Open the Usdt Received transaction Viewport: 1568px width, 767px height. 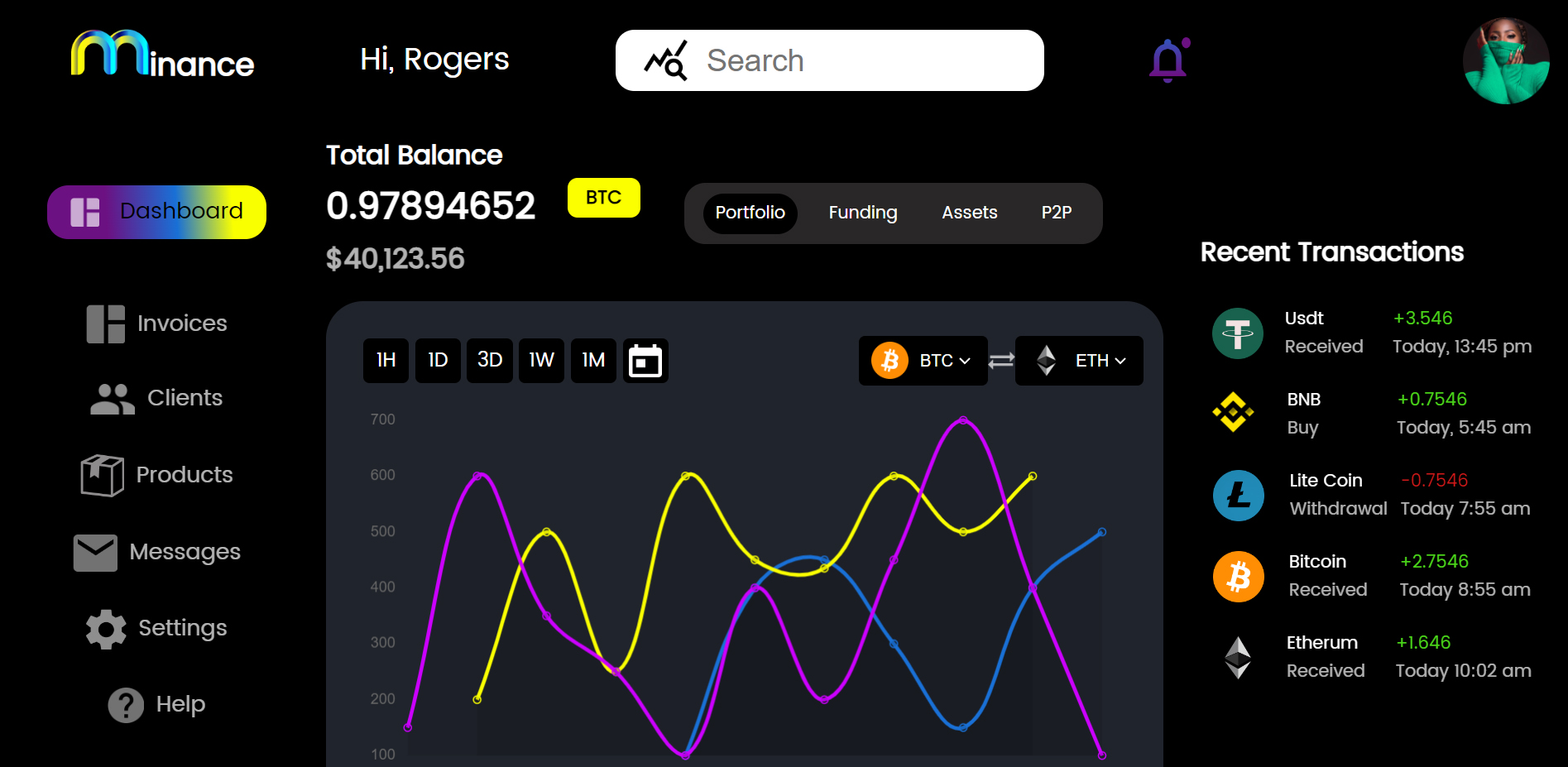(1372, 333)
